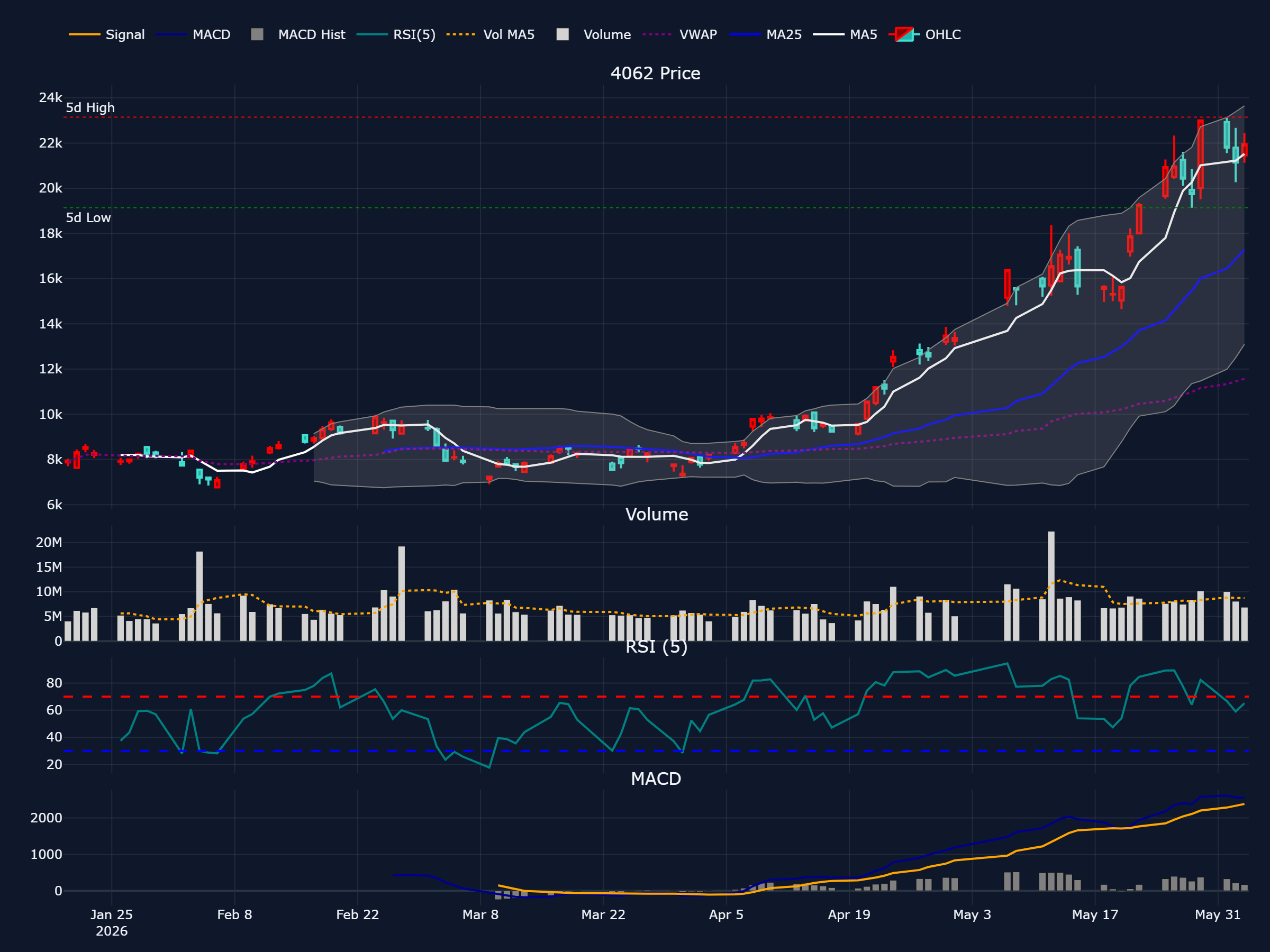Toggle the Volume legend entry
1270x952 pixels.
click(594, 34)
